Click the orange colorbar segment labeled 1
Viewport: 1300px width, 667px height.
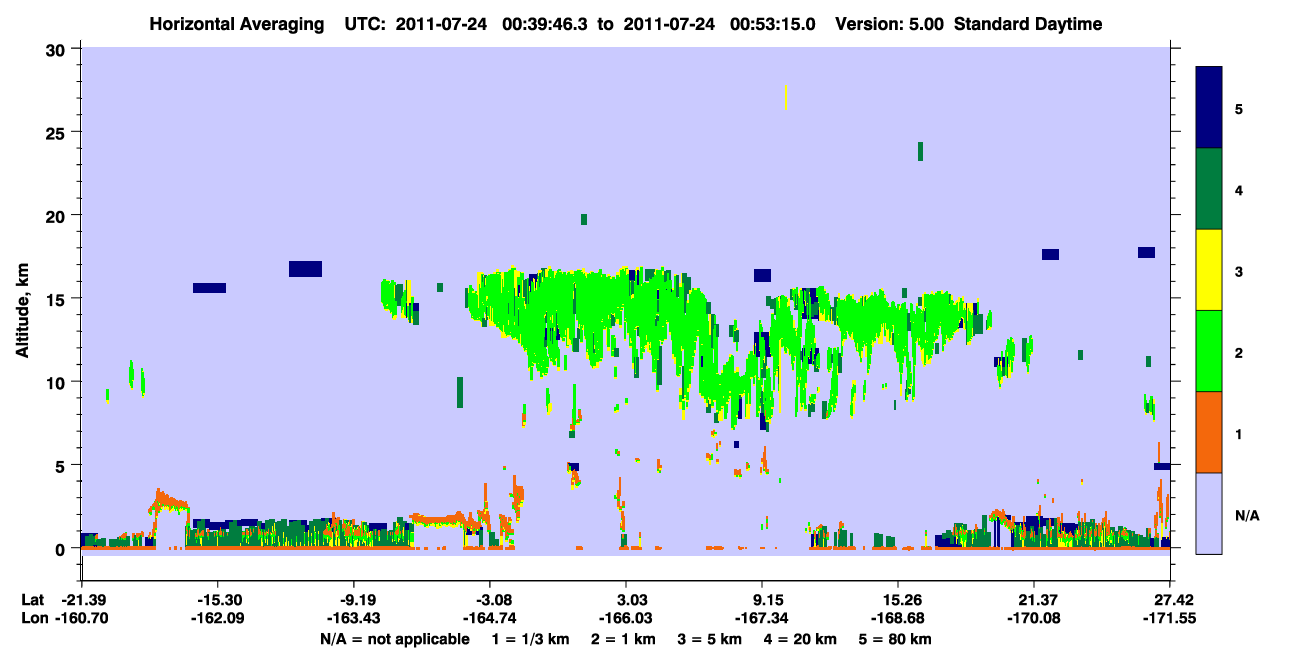click(x=1209, y=432)
